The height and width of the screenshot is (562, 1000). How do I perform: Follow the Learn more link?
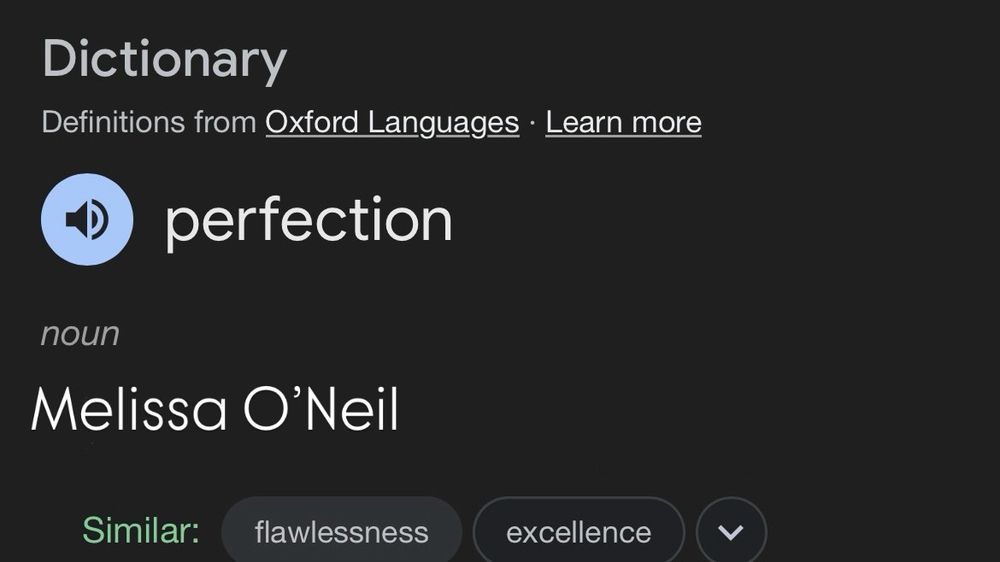(623, 122)
